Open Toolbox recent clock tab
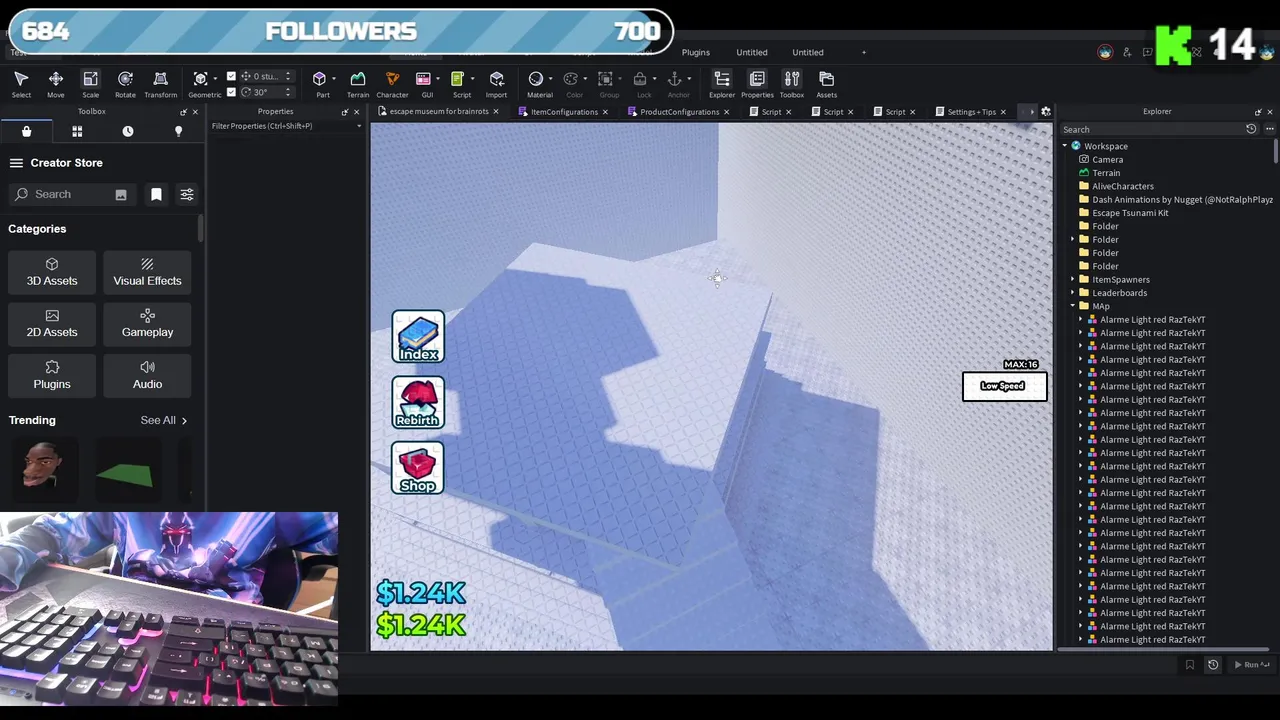The width and height of the screenshot is (1280, 720). 128,131
